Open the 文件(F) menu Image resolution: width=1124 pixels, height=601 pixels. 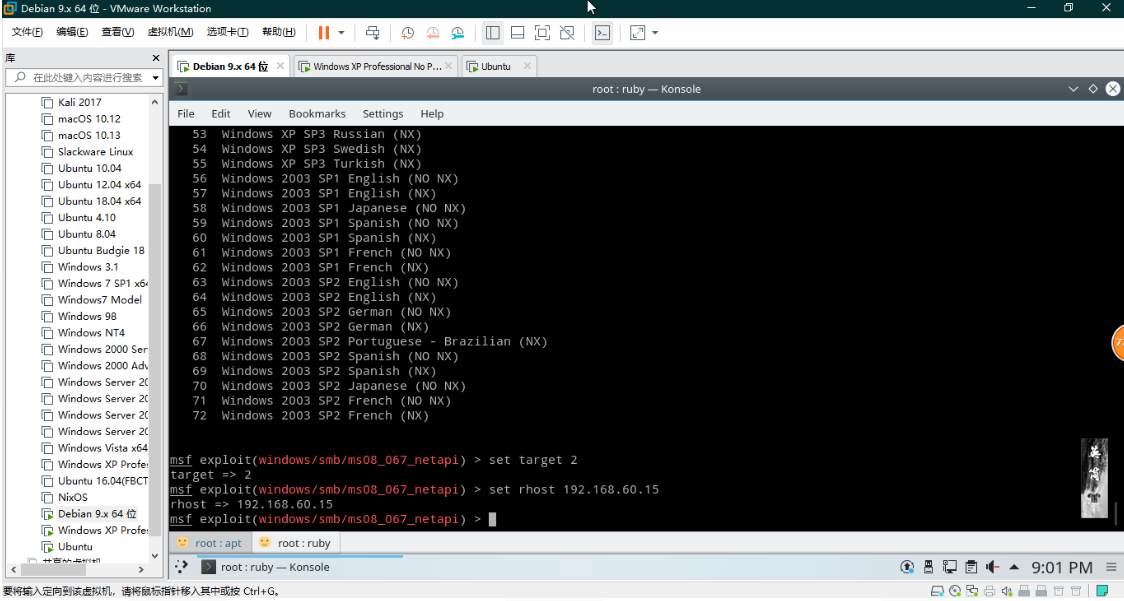(27, 32)
